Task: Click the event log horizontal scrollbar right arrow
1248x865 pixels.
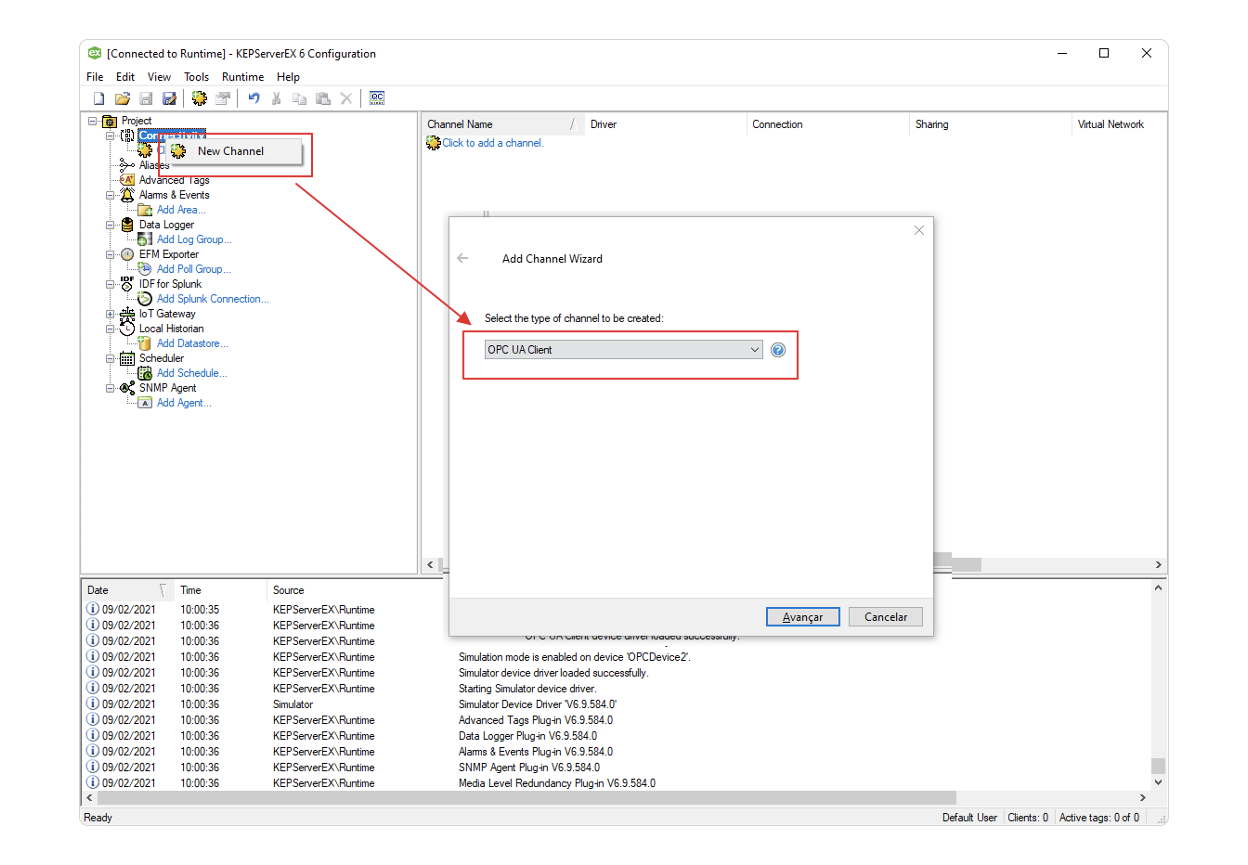Action: [1144, 798]
